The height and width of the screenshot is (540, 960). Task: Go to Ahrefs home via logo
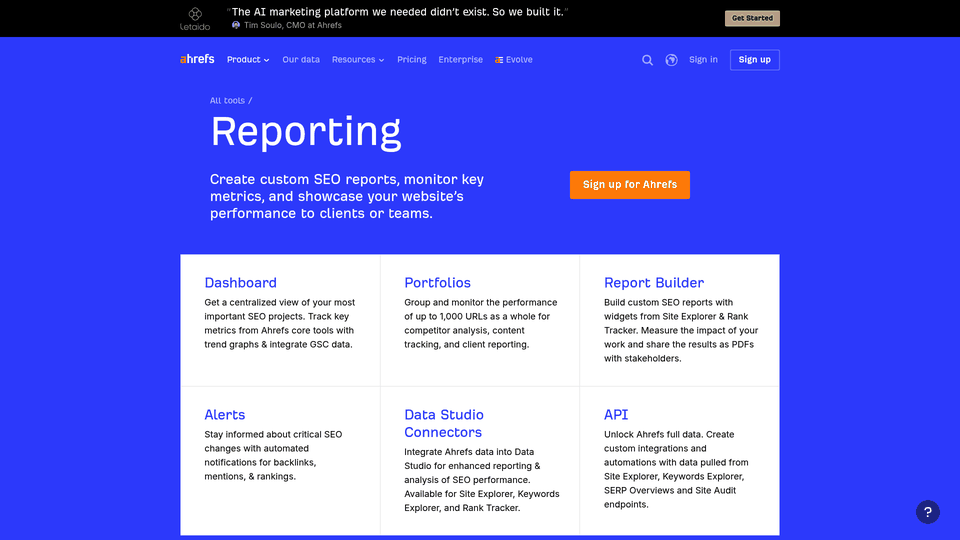pyautogui.click(x=197, y=59)
